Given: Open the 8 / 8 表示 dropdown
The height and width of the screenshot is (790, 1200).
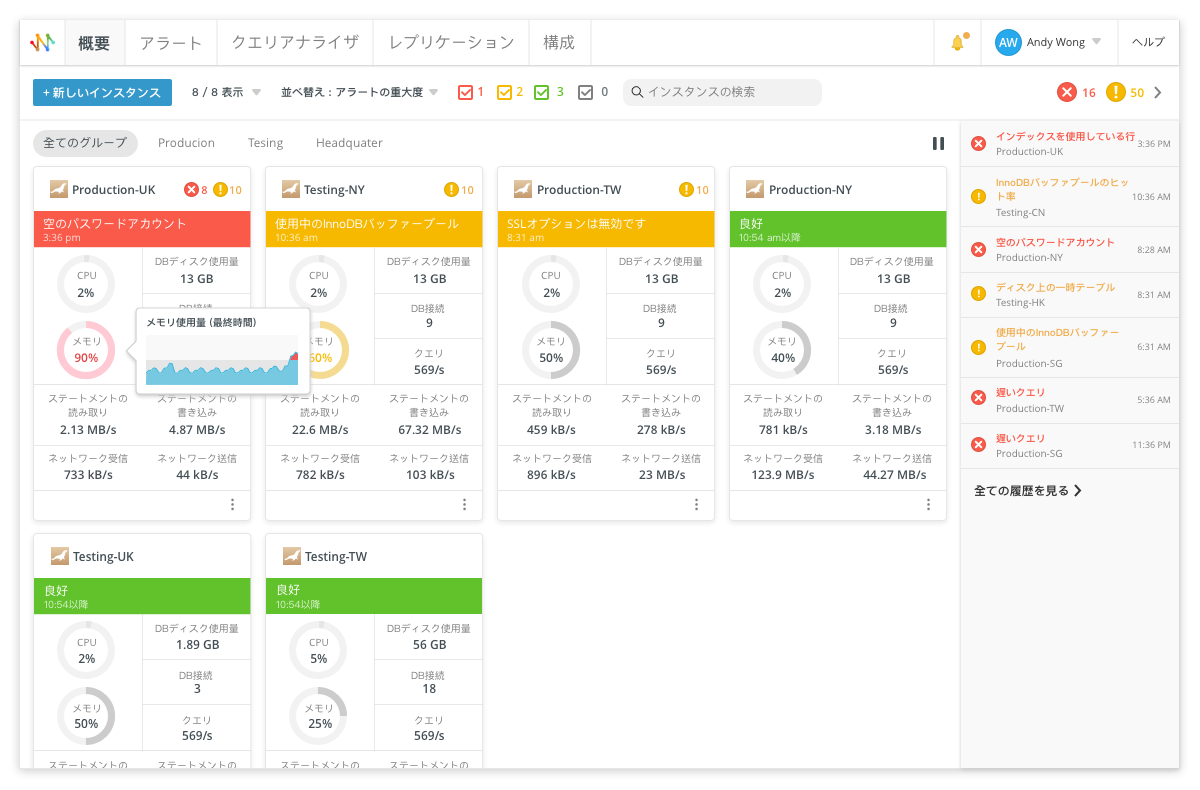Looking at the screenshot, I should point(226,92).
